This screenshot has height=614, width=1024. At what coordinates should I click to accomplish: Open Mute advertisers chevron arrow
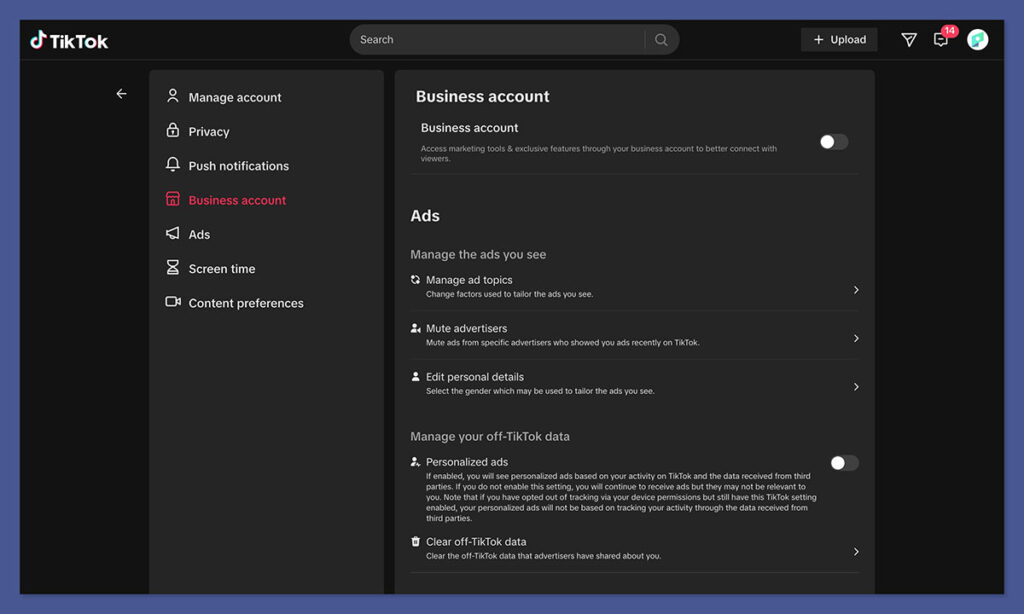(856, 338)
